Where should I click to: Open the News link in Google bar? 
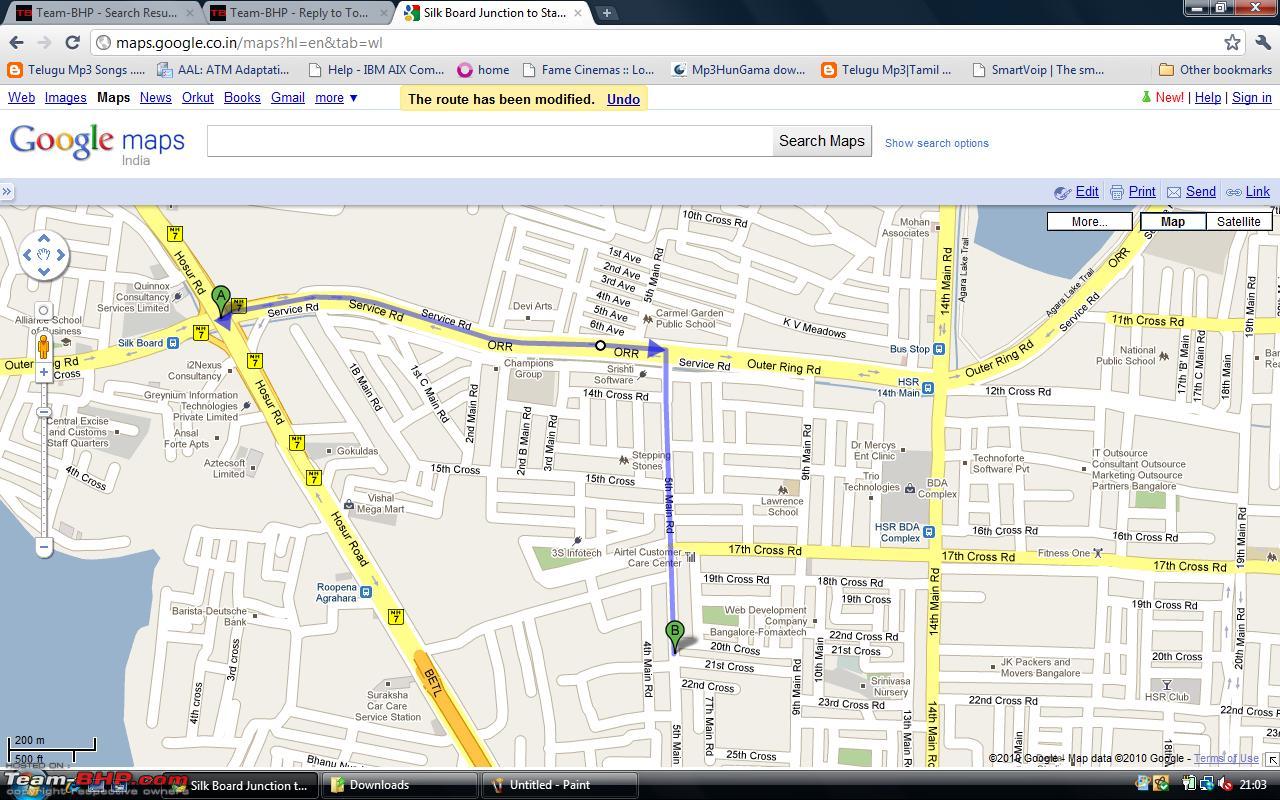pos(155,97)
